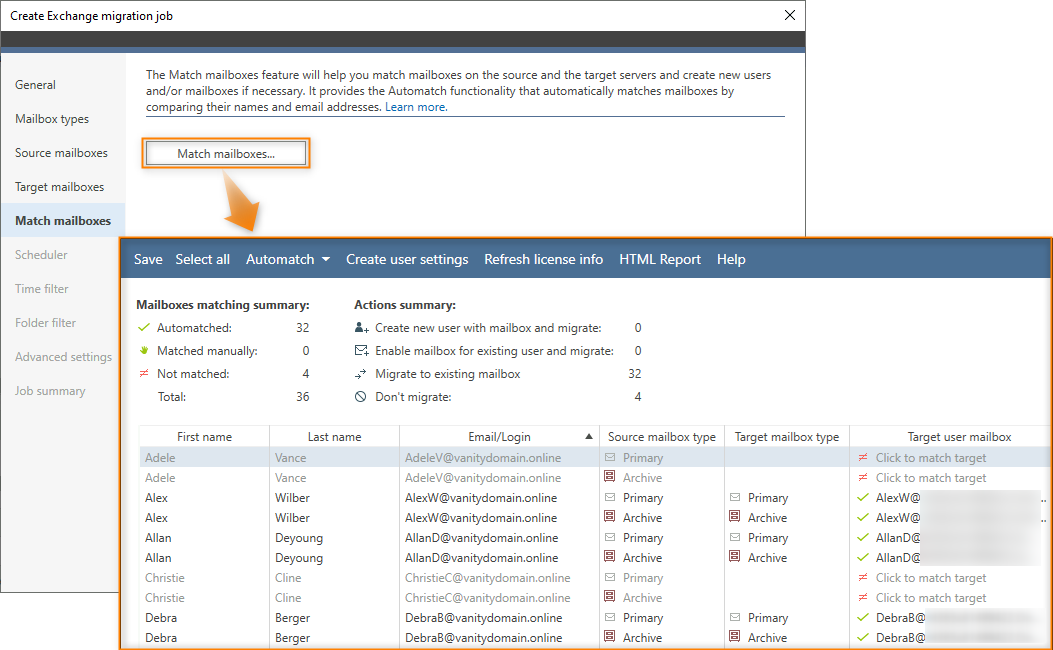Click source Primary envelope icon for Alex Wilber
Viewport: 1053px width, 650px height.
[610, 498]
